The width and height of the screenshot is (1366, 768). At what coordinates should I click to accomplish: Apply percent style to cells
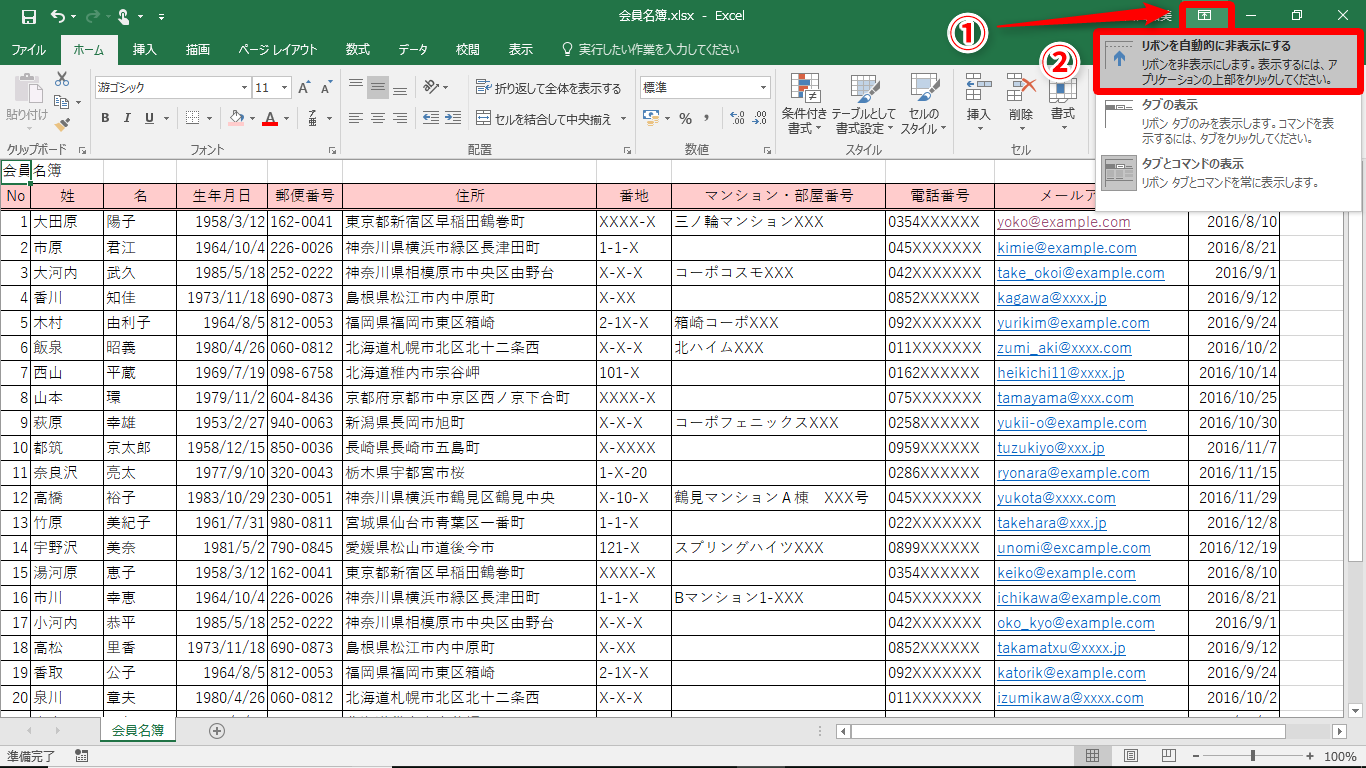[x=685, y=118]
